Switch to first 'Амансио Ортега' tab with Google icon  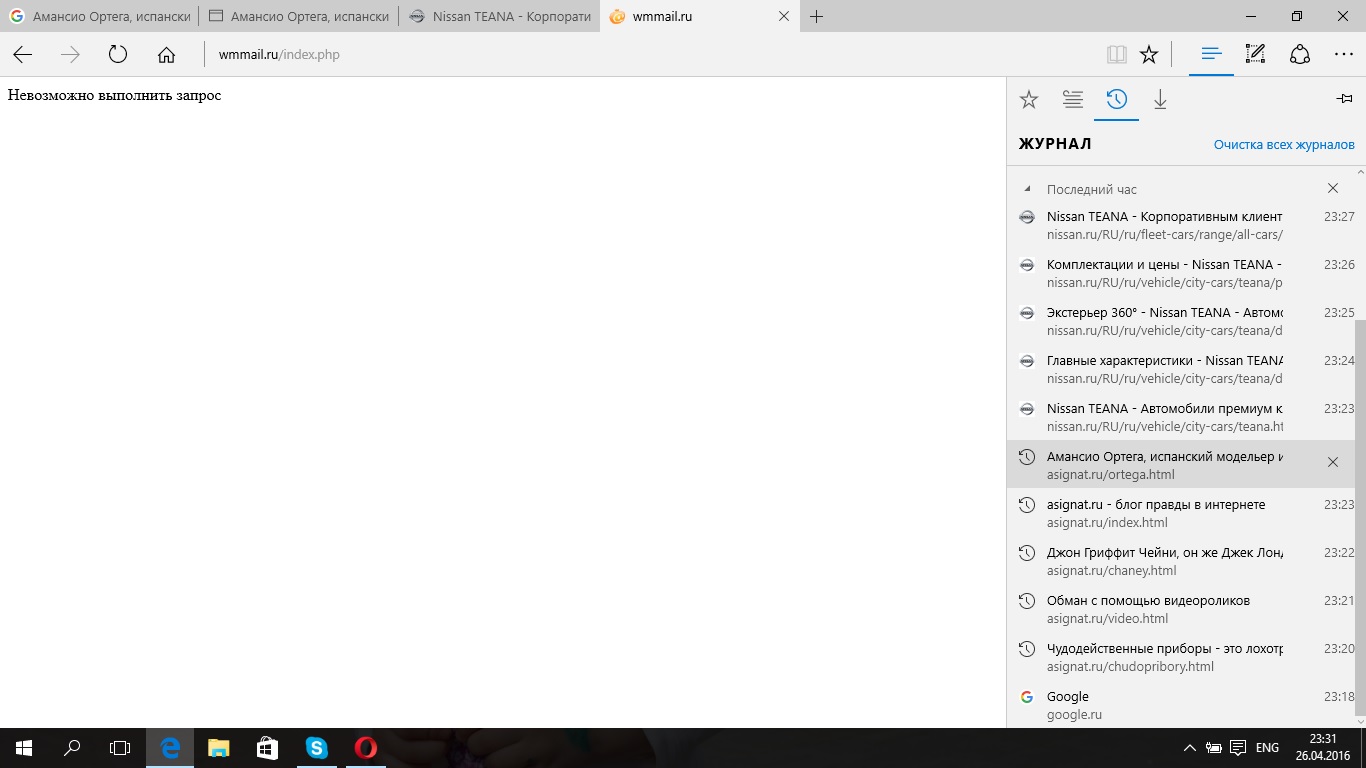point(99,17)
